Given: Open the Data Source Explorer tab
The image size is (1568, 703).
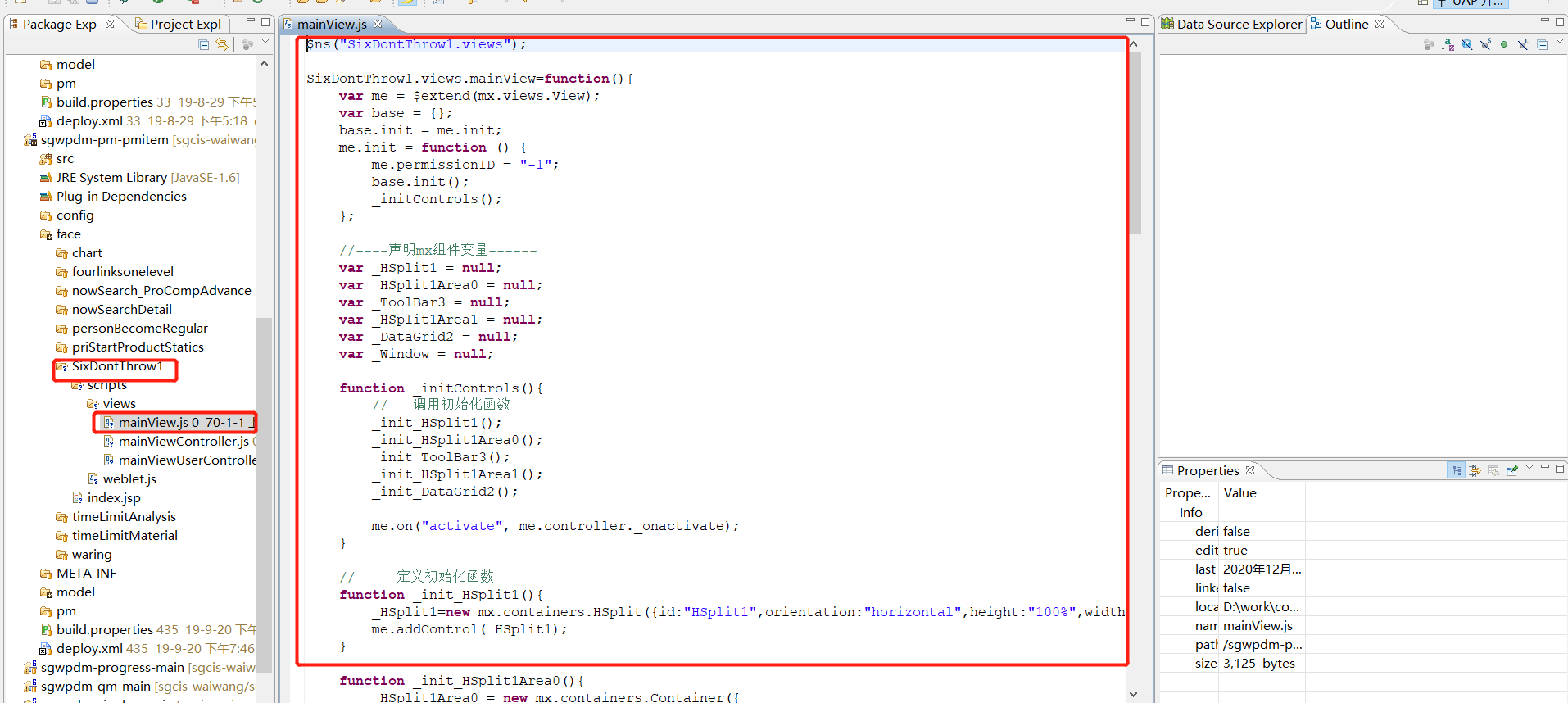Looking at the screenshot, I should click(x=1231, y=24).
